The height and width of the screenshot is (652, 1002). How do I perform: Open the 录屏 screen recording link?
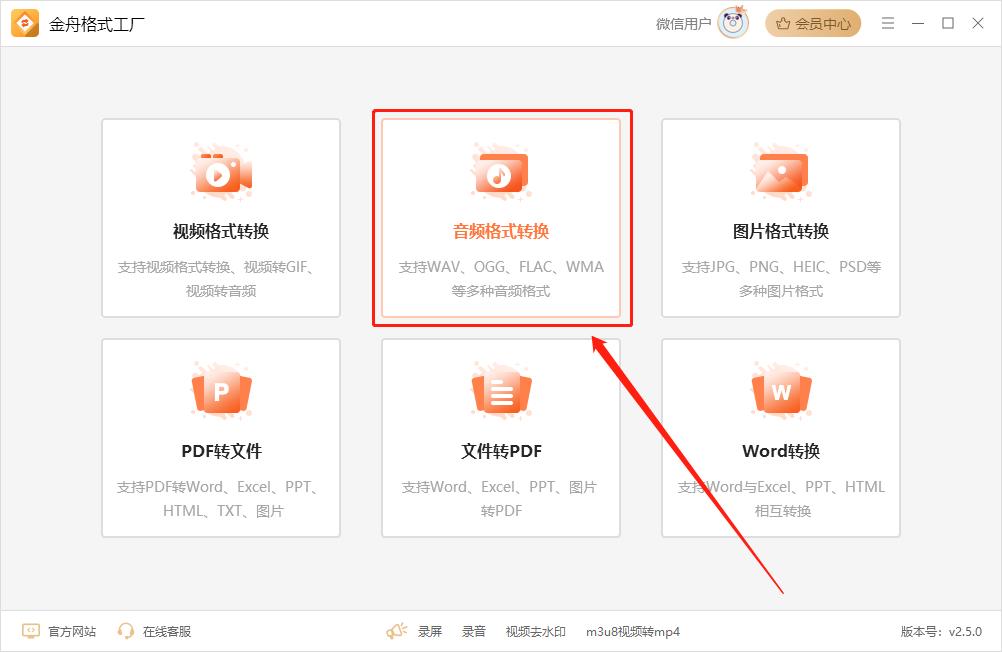[x=430, y=632]
